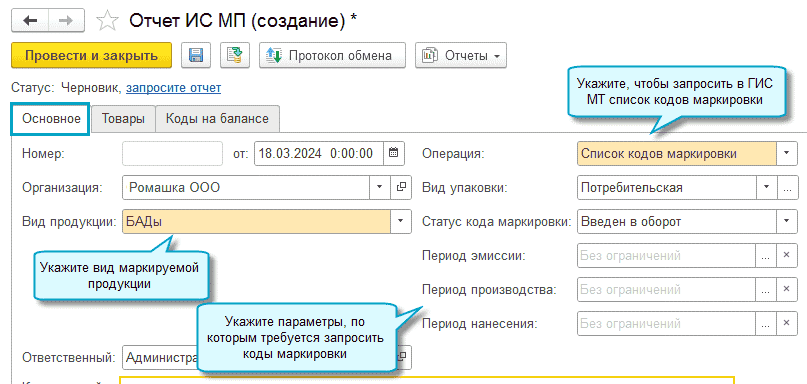
Task: Click the Вид продукции: label
Action: pos(69,221)
